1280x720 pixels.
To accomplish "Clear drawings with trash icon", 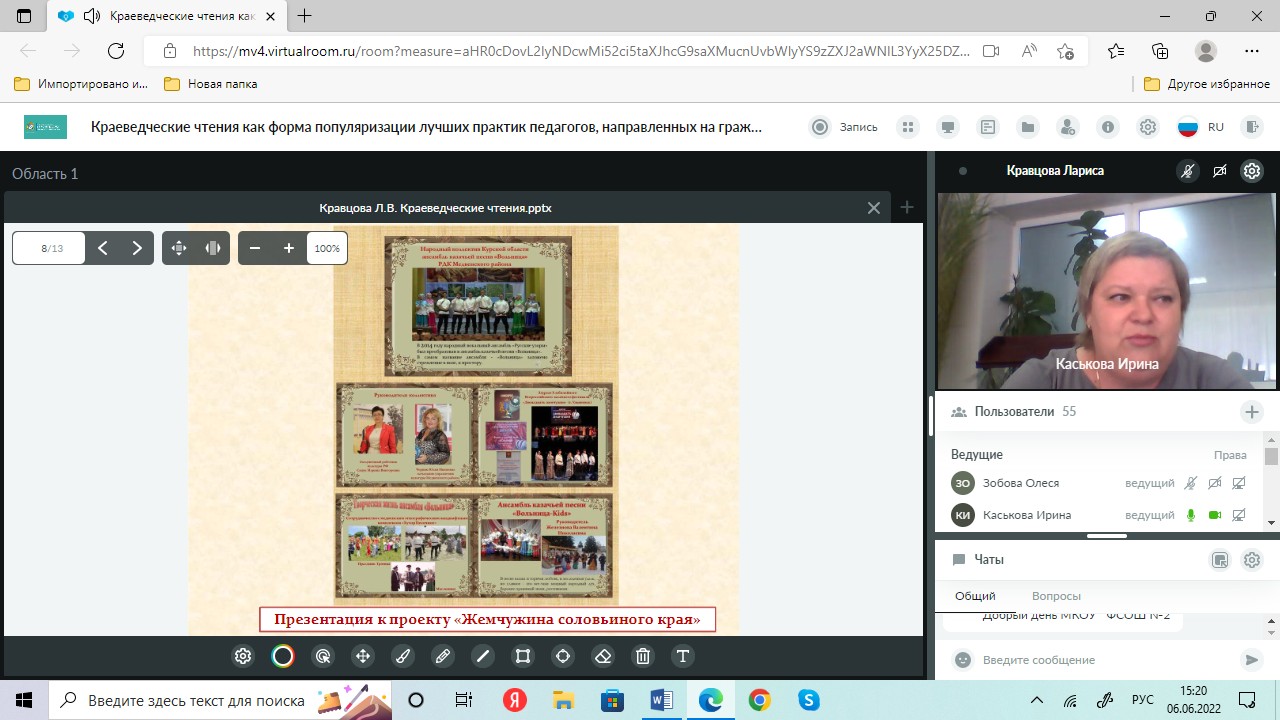I will tap(643, 656).
